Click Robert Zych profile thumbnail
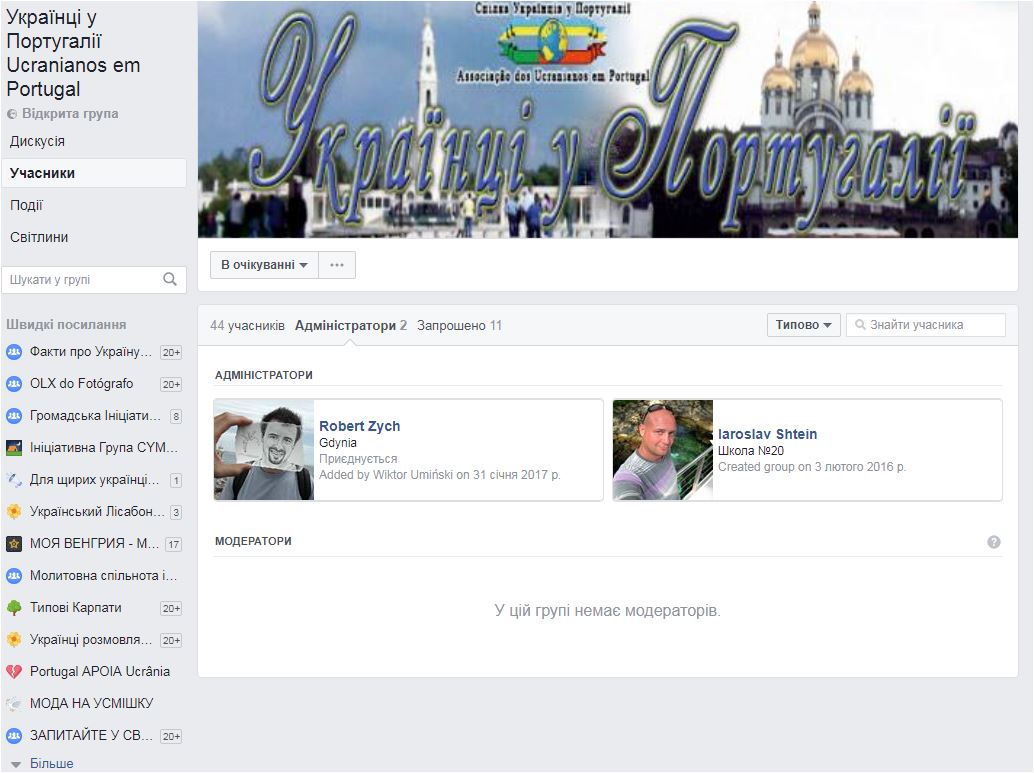Screen dimensions: 1034x773 pos(264,450)
